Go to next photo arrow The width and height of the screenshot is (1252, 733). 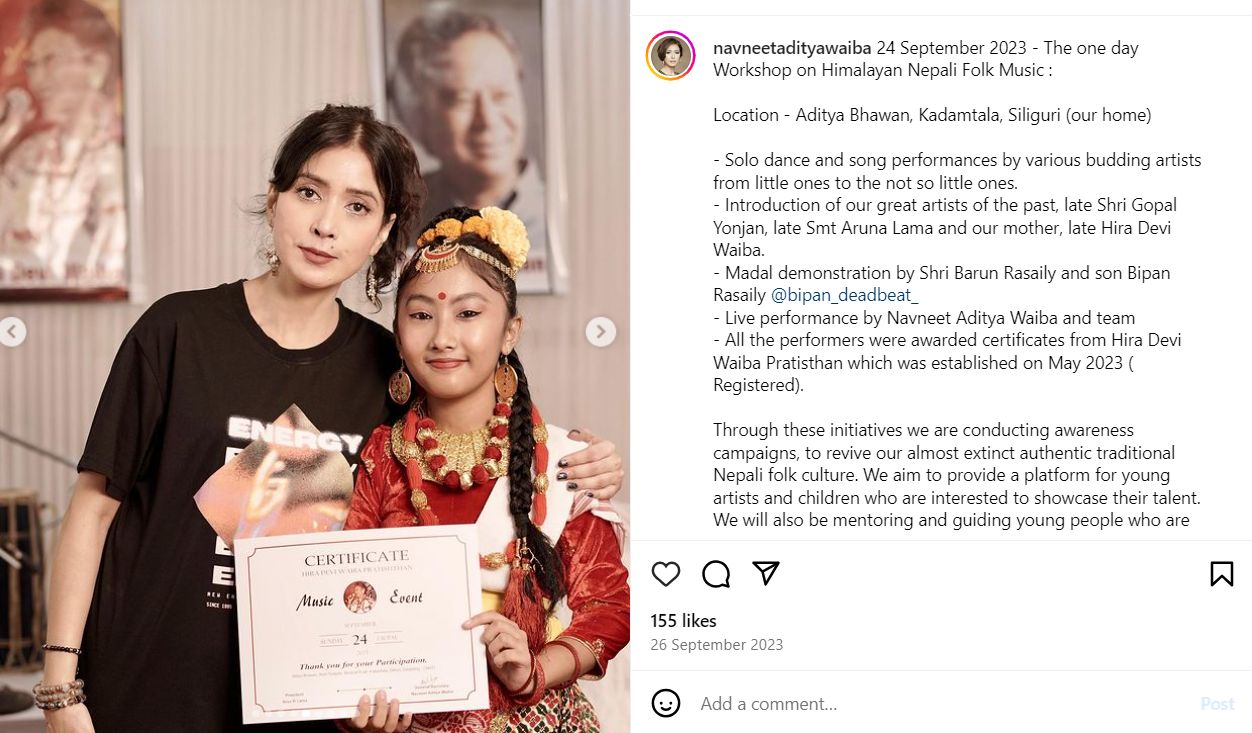[600, 331]
